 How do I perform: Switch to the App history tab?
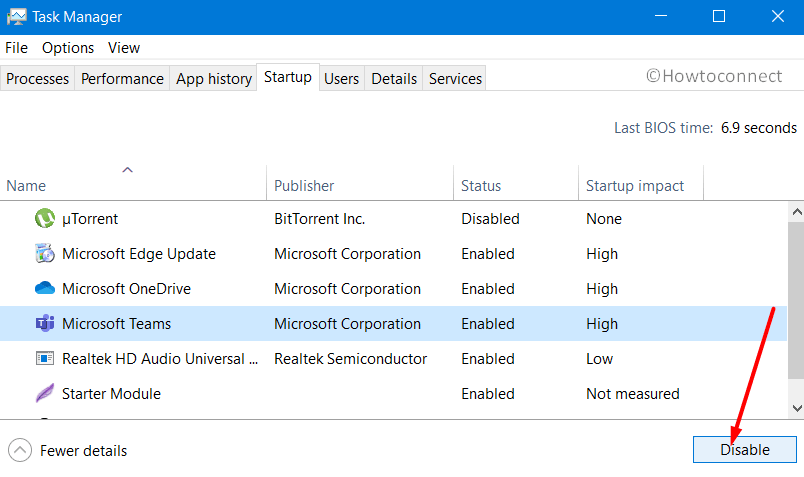(x=214, y=78)
